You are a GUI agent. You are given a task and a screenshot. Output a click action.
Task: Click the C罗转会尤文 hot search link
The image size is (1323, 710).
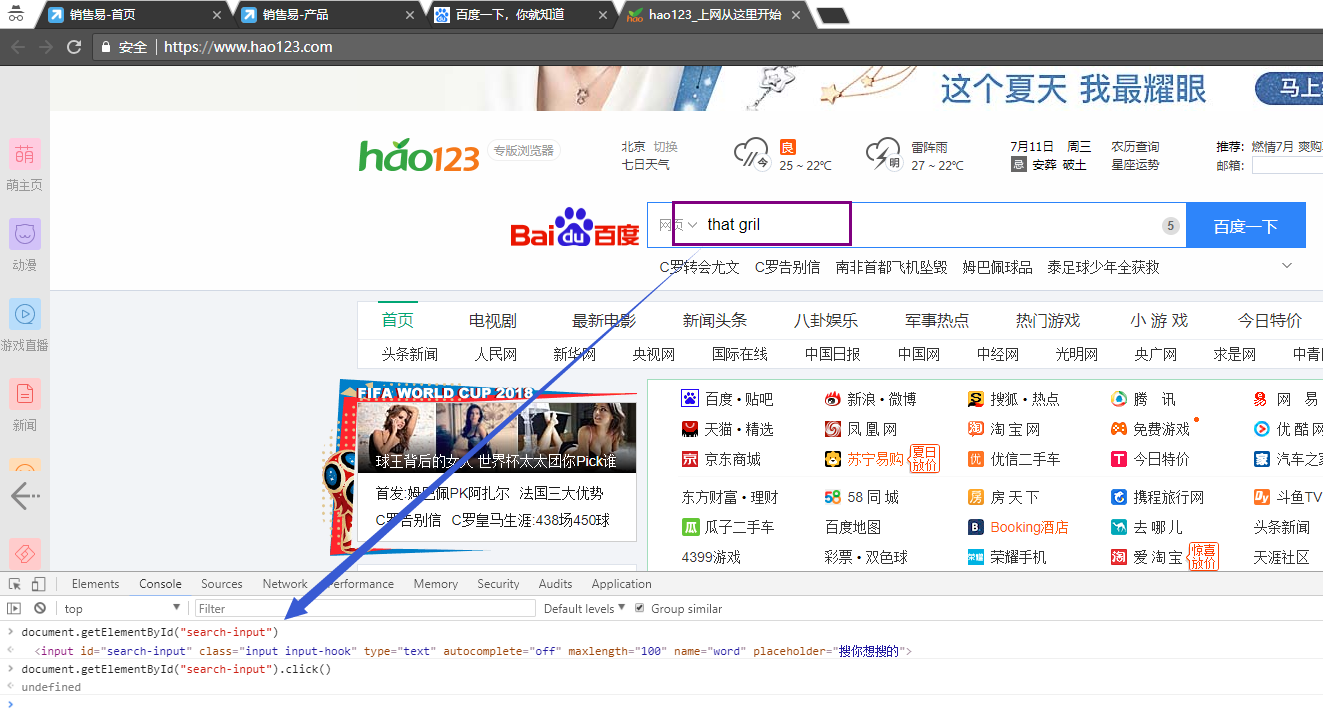point(700,267)
